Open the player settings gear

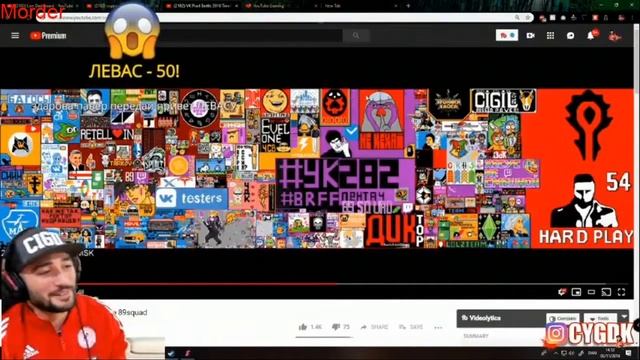562,291
